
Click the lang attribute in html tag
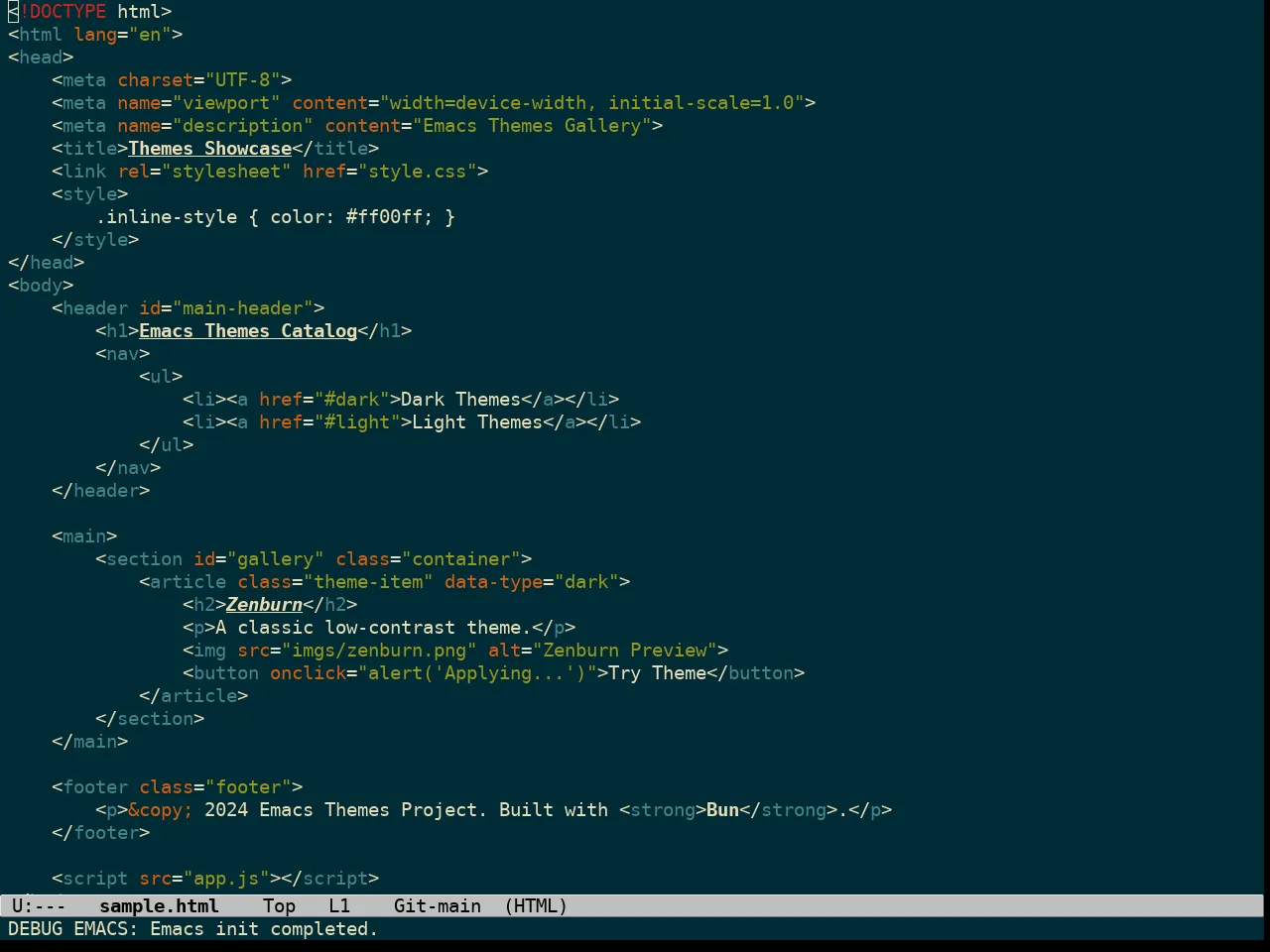point(95,34)
